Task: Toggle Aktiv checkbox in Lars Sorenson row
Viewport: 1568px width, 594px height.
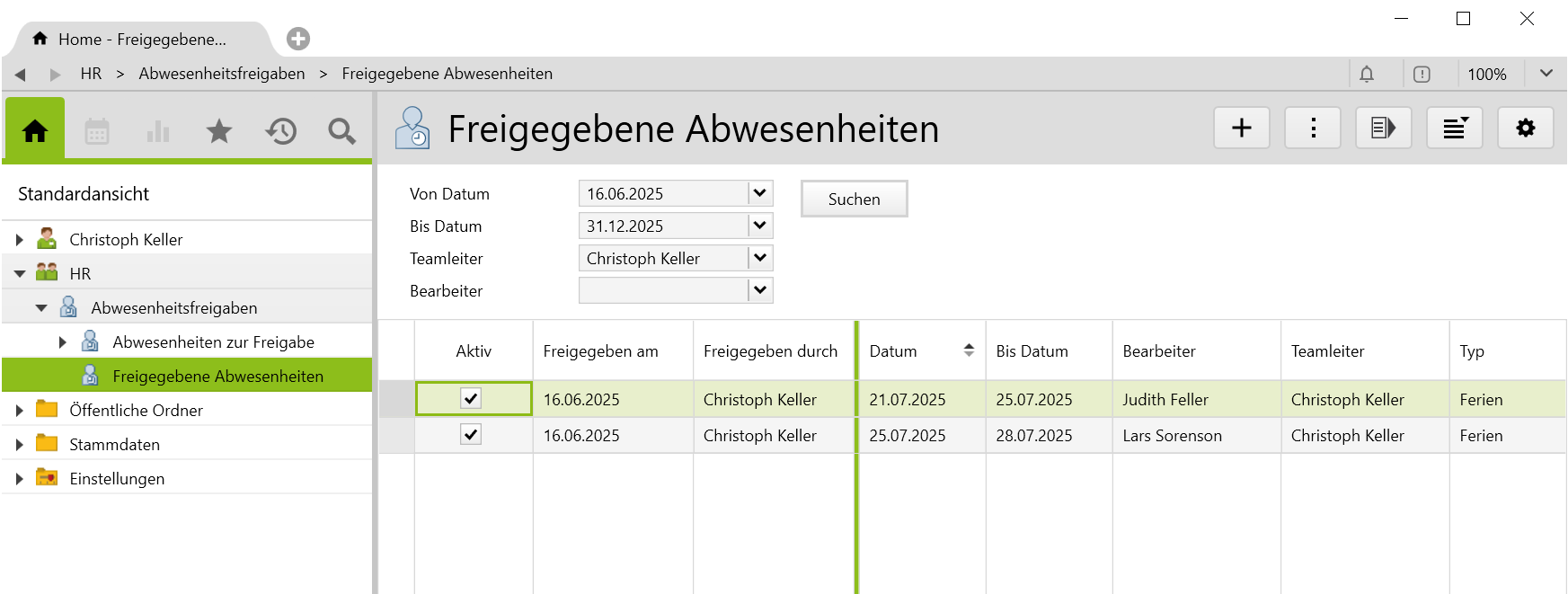Action: (x=471, y=435)
